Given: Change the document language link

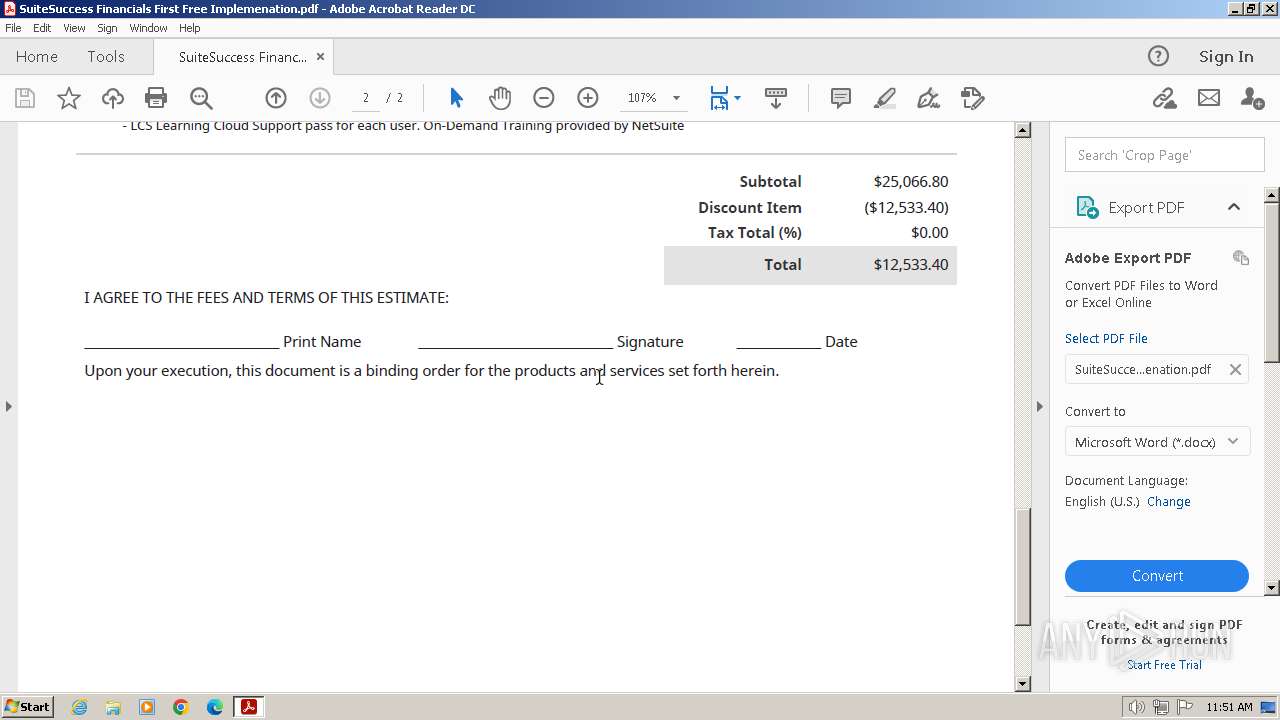Looking at the screenshot, I should point(1169,501).
